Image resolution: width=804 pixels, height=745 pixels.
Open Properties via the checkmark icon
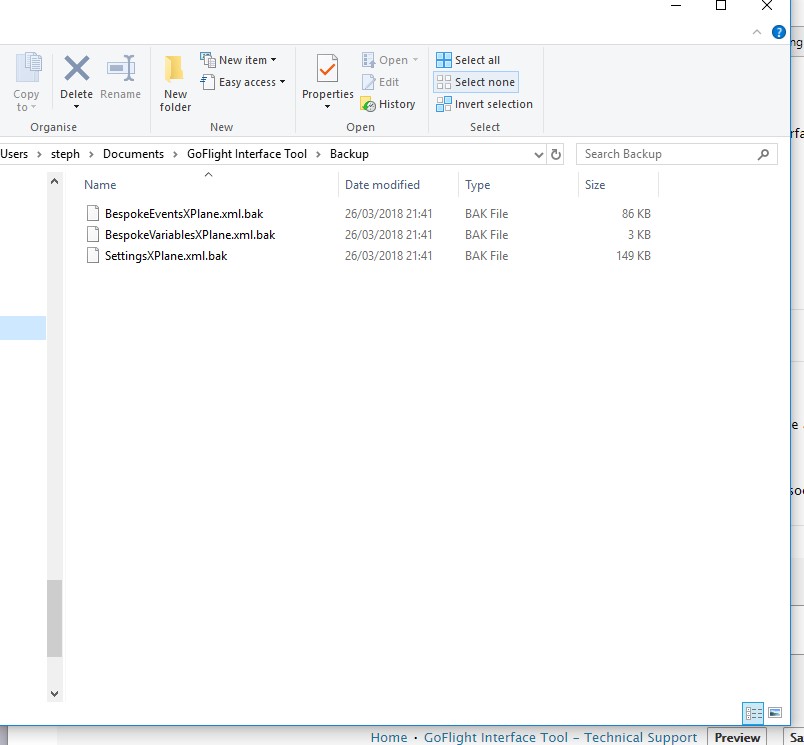coord(327,70)
